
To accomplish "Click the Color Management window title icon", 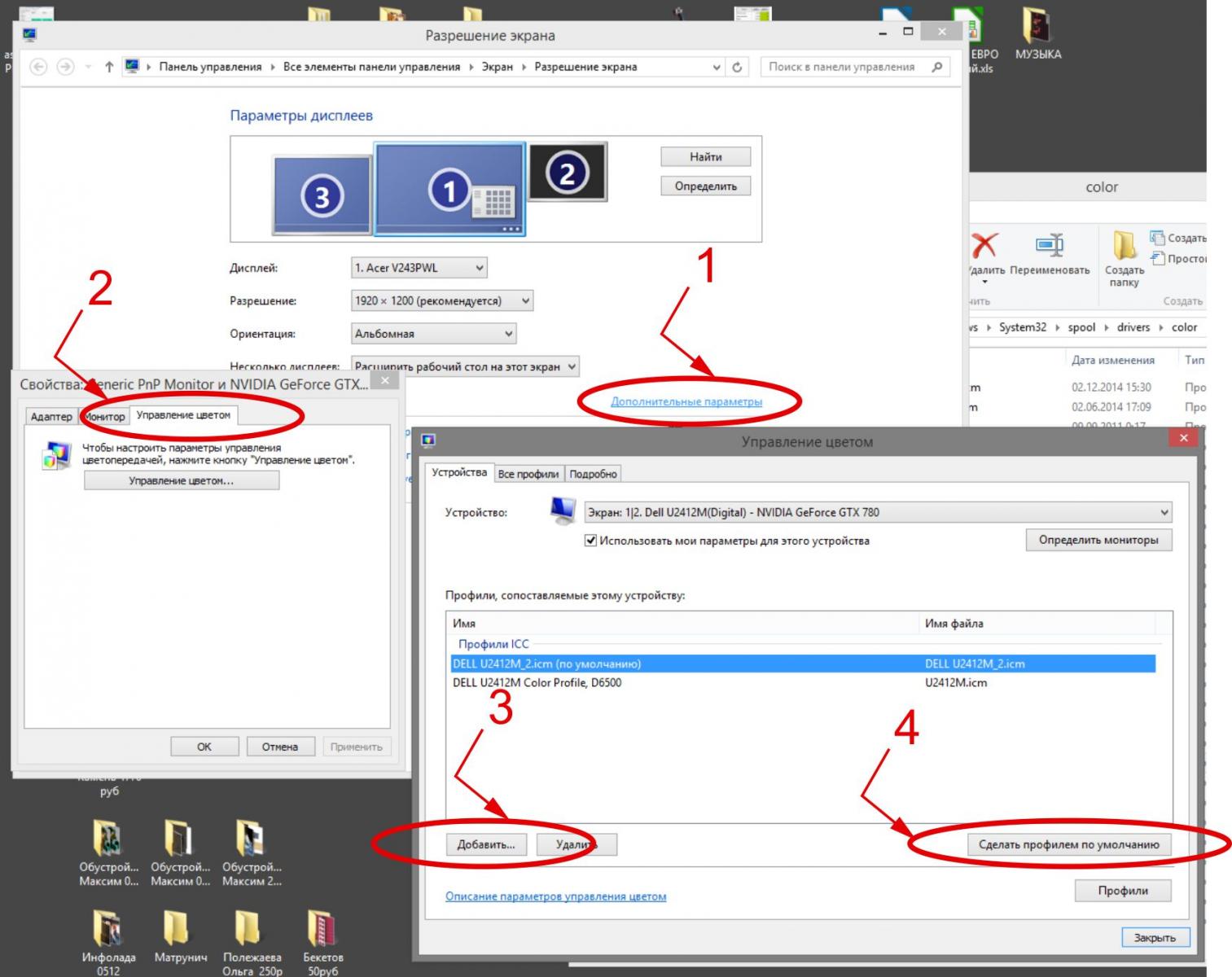I will (x=428, y=440).
